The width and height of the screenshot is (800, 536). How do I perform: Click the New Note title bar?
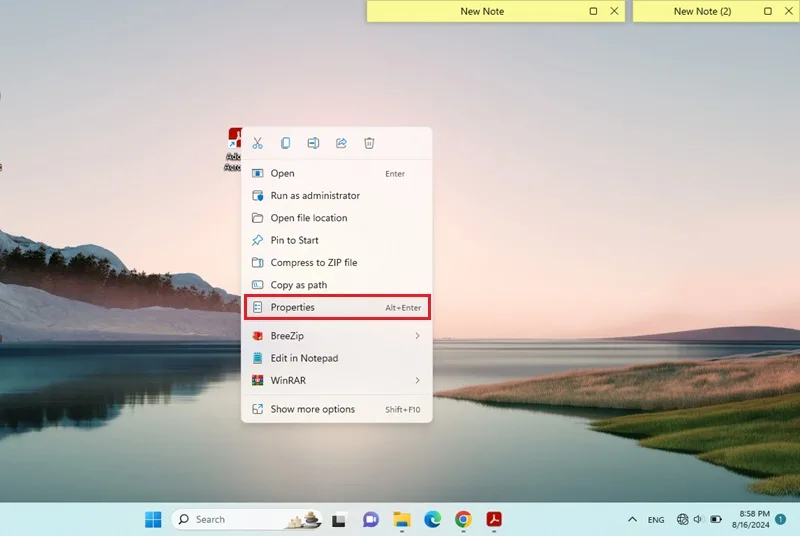(496, 11)
